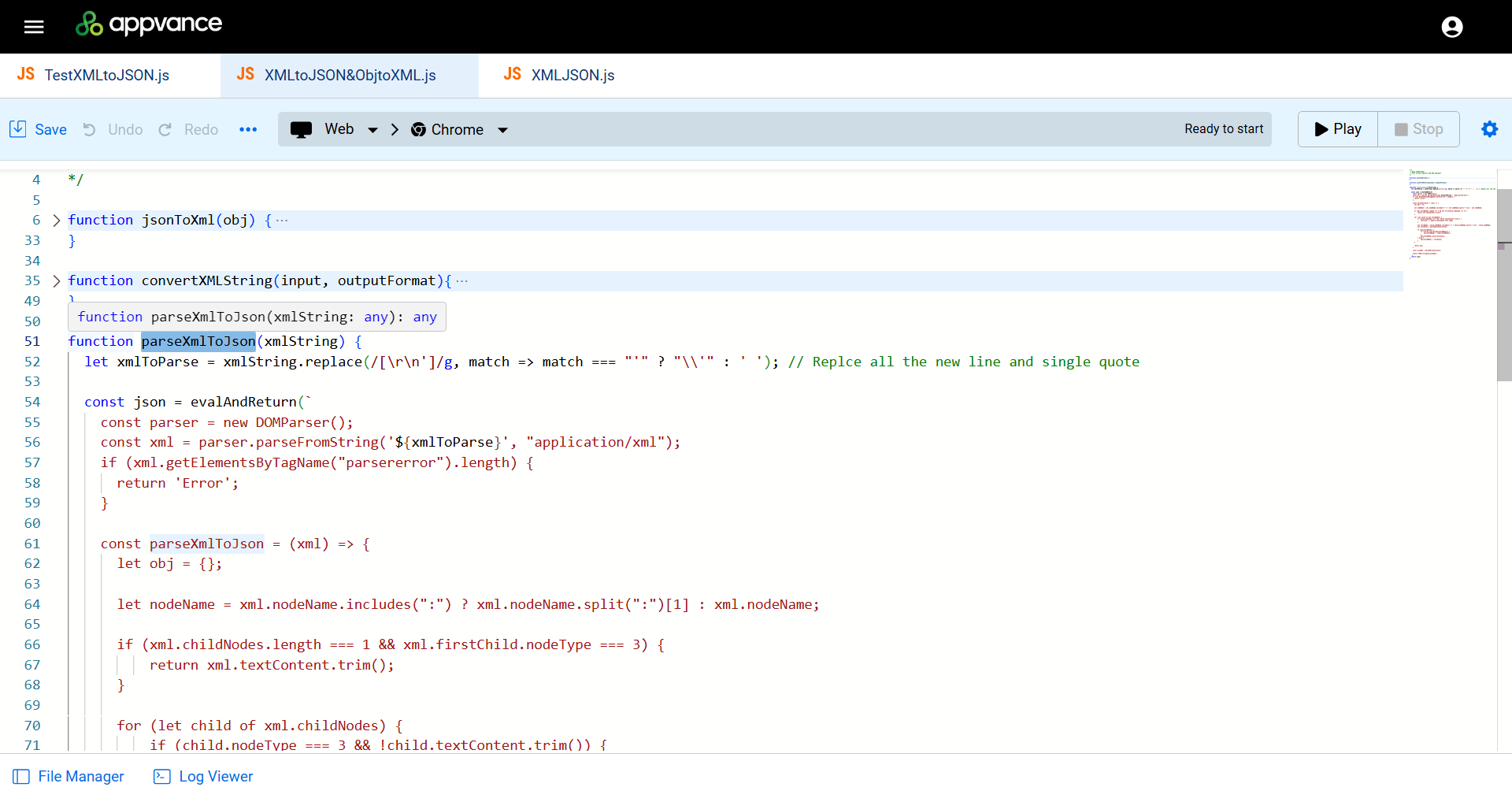The width and height of the screenshot is (1512, 787).
Task: Start the script with Play
Action: 1338,129
